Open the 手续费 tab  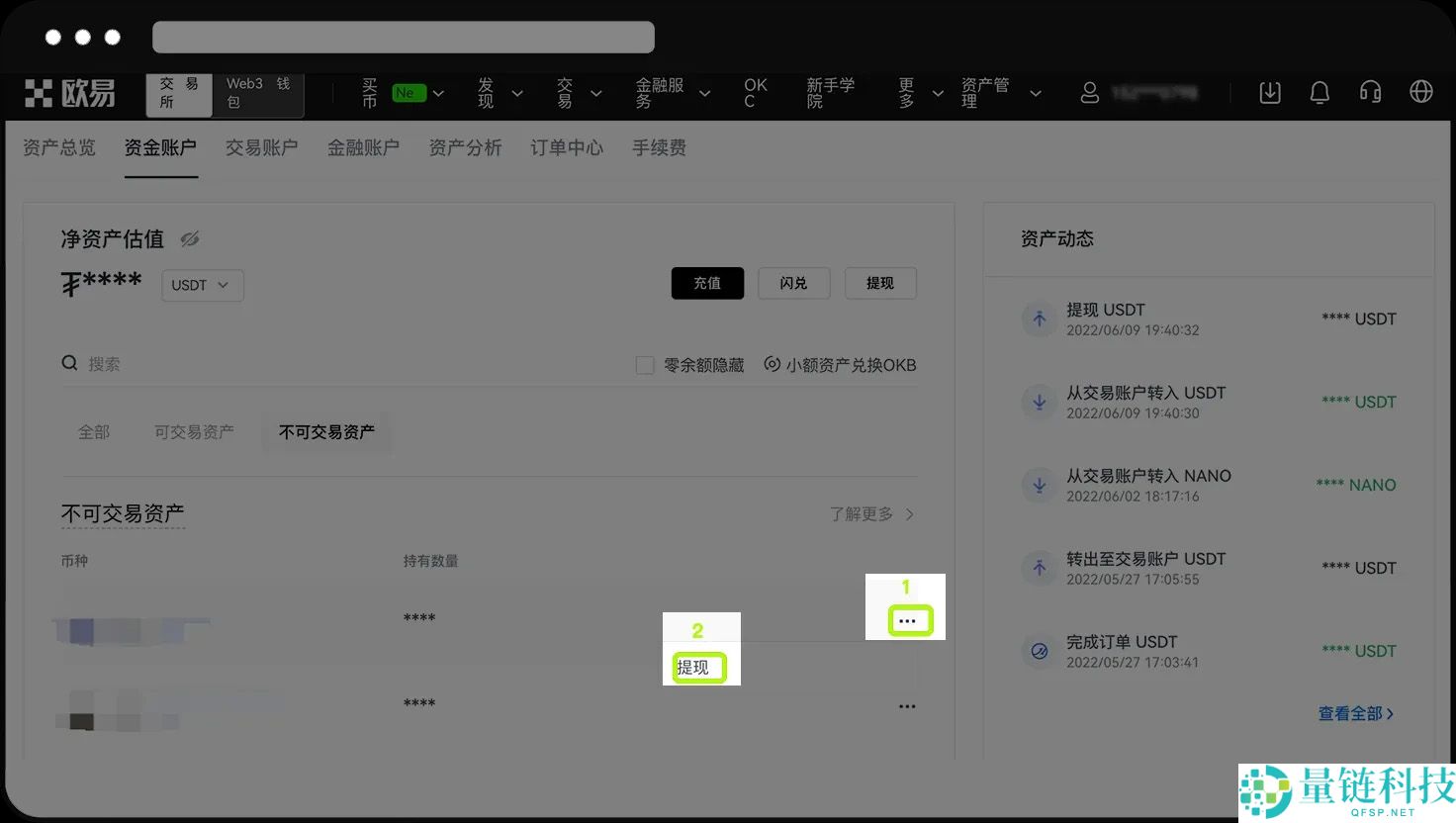658,147
